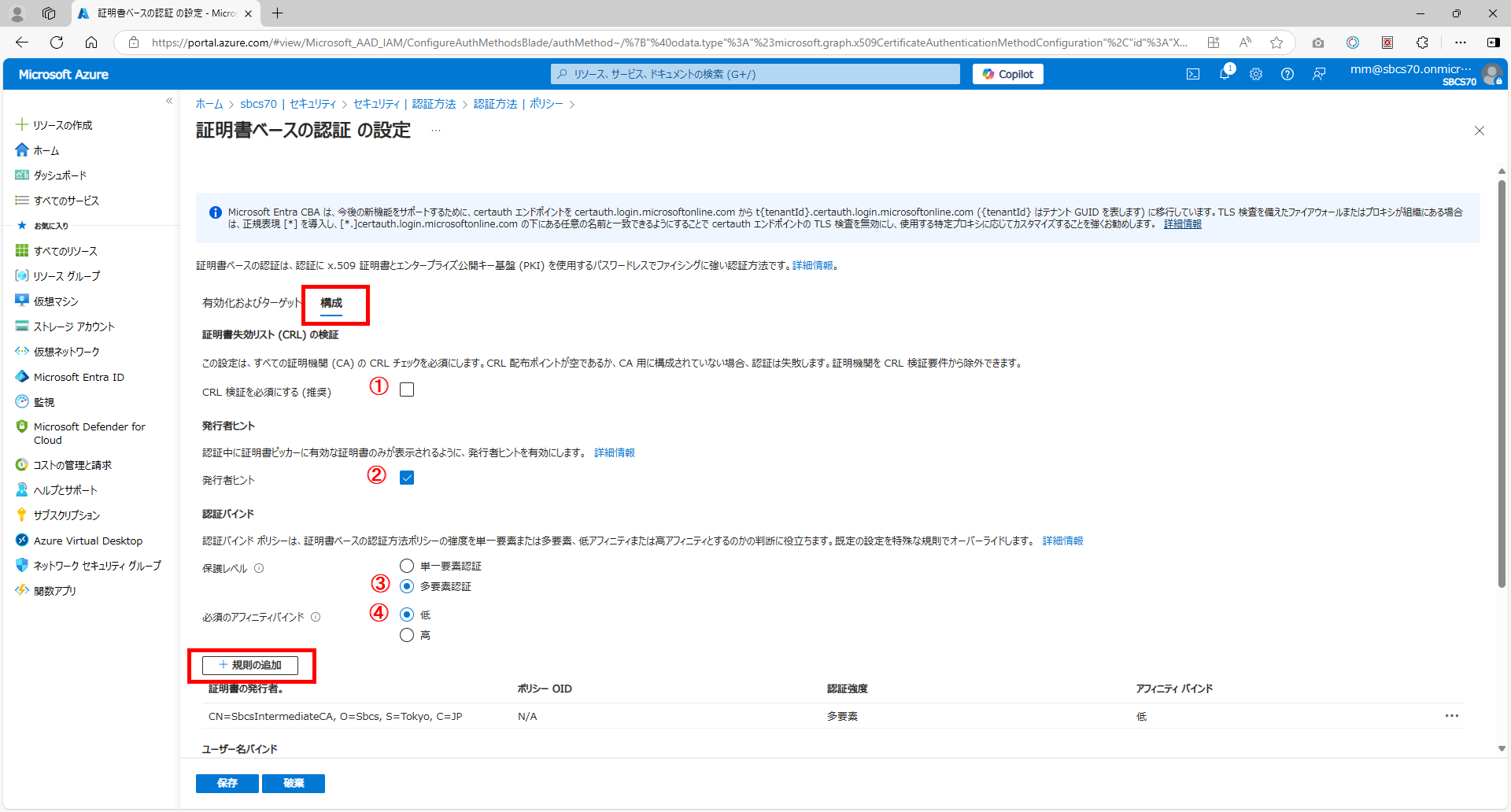Click the 破棄 button

click(294, 783)
